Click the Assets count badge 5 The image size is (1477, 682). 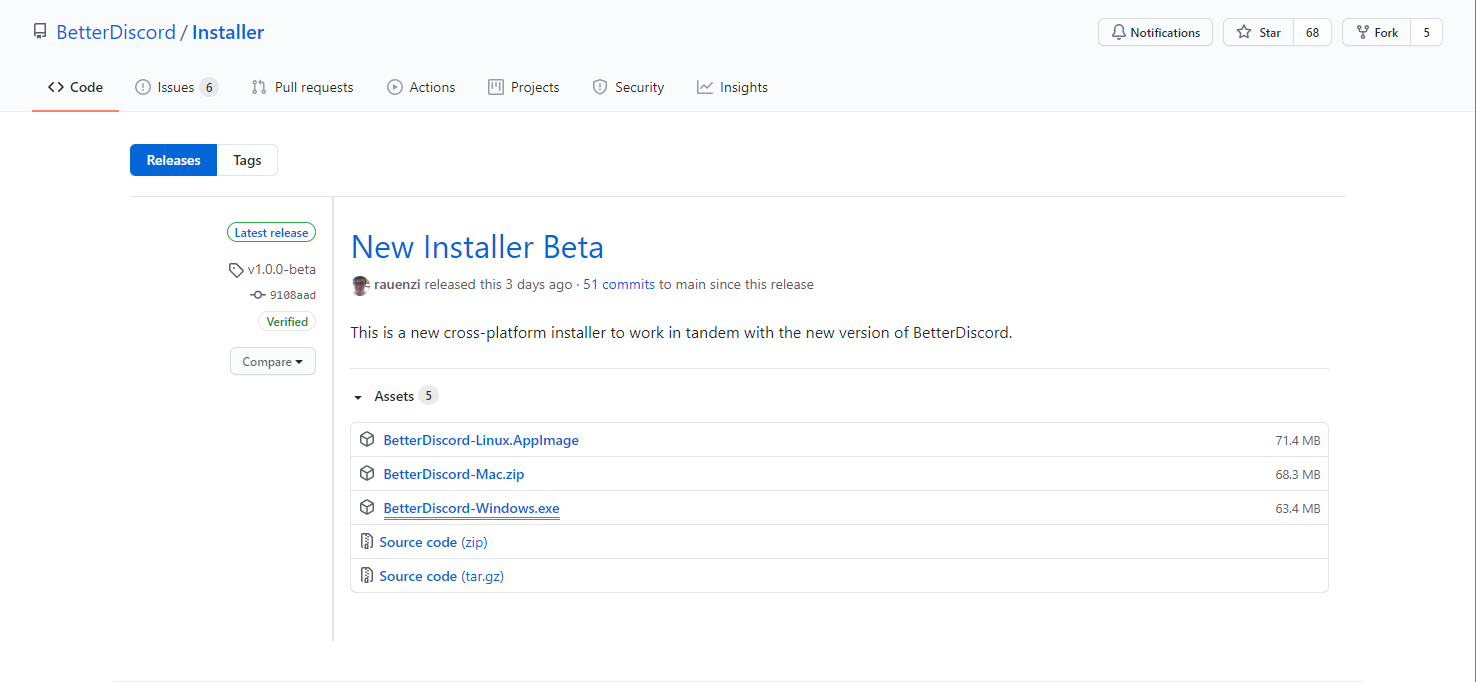click(x=428, y=396)
